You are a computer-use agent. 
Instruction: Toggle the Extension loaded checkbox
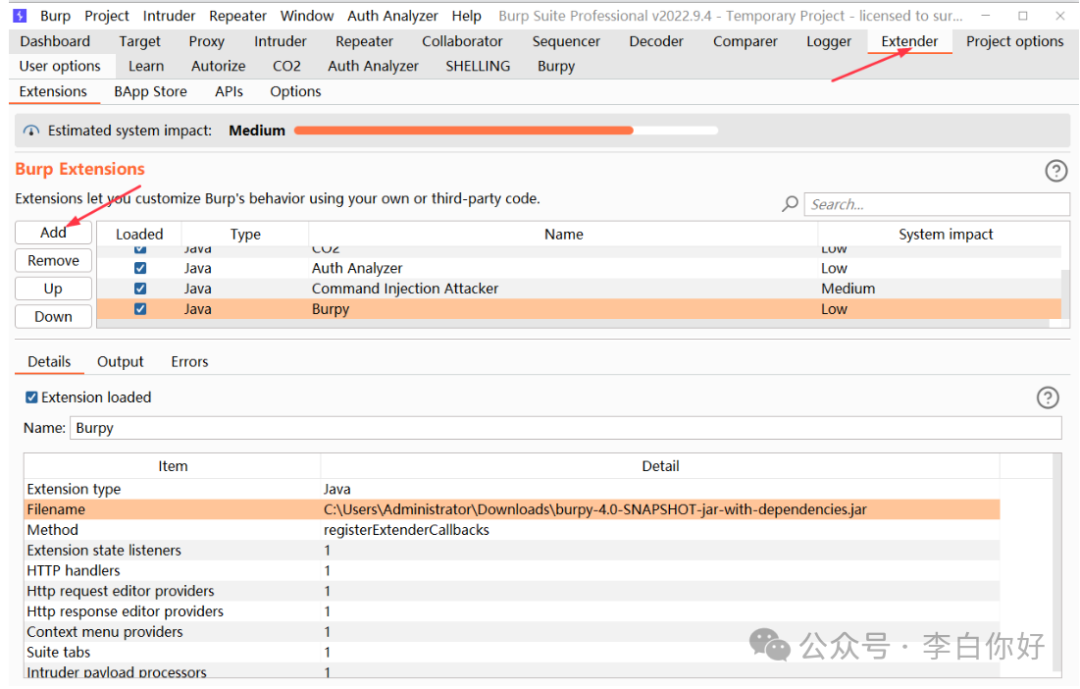(32, 398)
